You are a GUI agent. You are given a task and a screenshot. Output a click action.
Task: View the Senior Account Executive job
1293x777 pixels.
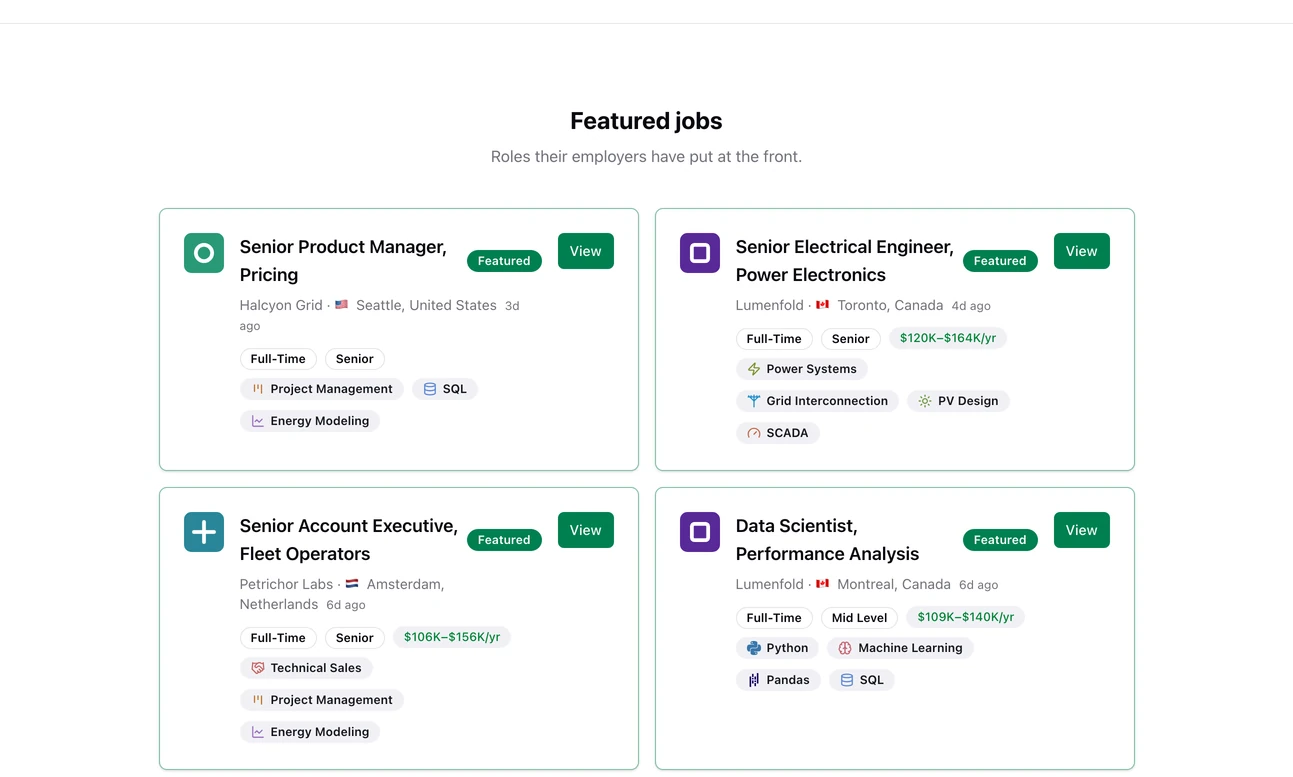[x=586, y=530]
